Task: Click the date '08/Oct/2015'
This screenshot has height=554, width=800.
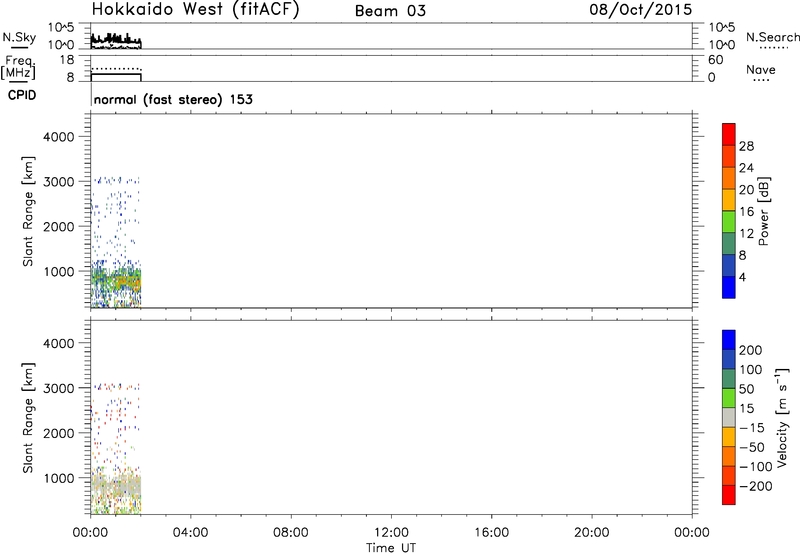Action: [641, 10]
